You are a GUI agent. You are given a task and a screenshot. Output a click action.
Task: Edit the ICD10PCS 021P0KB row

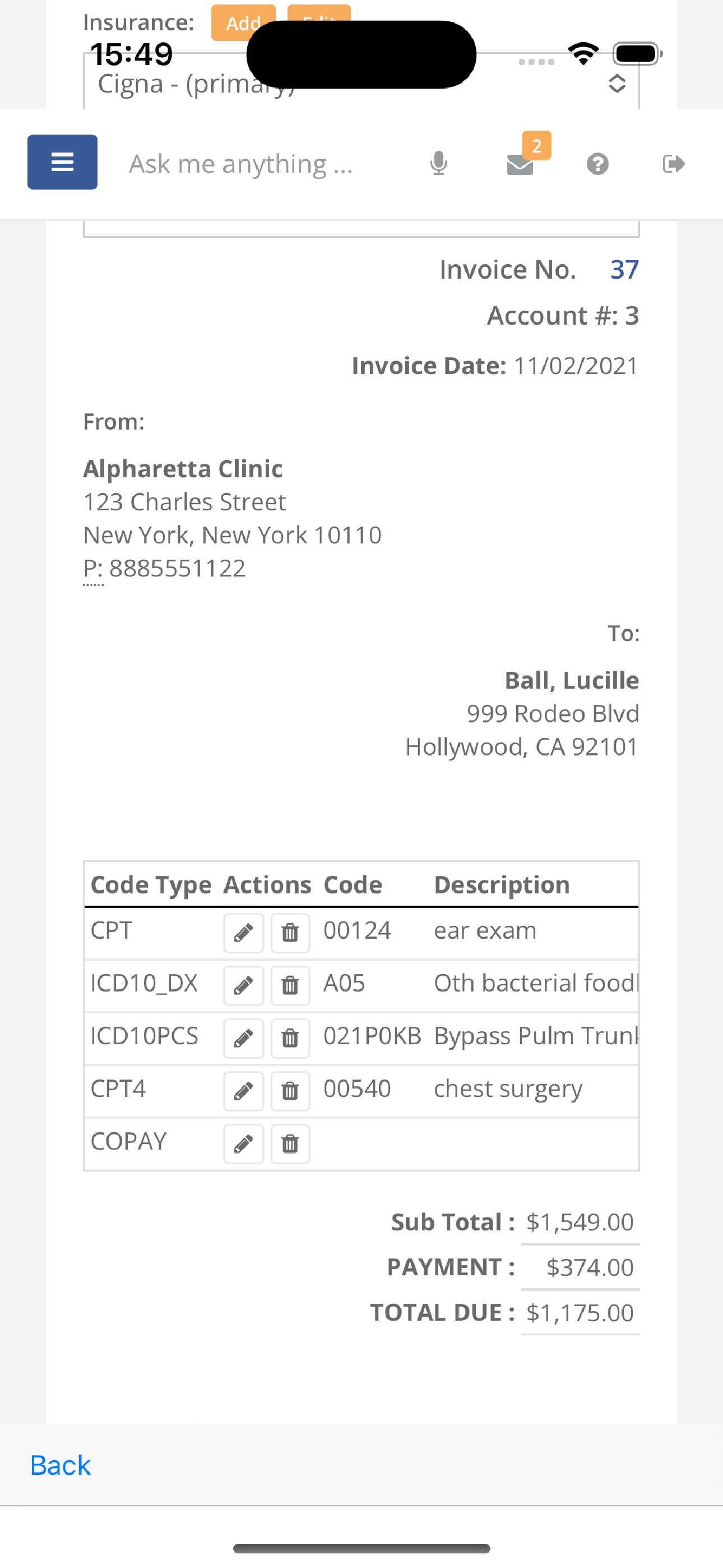(243, 1039)
